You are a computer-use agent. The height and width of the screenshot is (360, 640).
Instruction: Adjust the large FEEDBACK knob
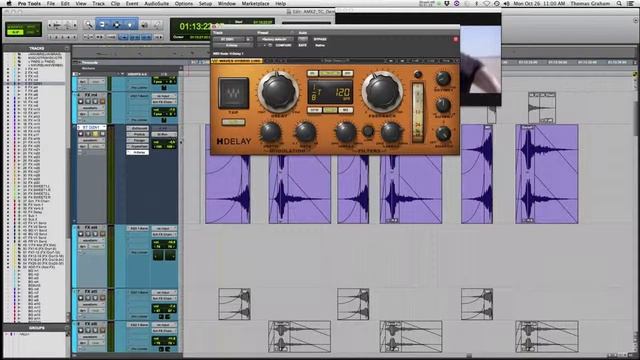[382, 92]
